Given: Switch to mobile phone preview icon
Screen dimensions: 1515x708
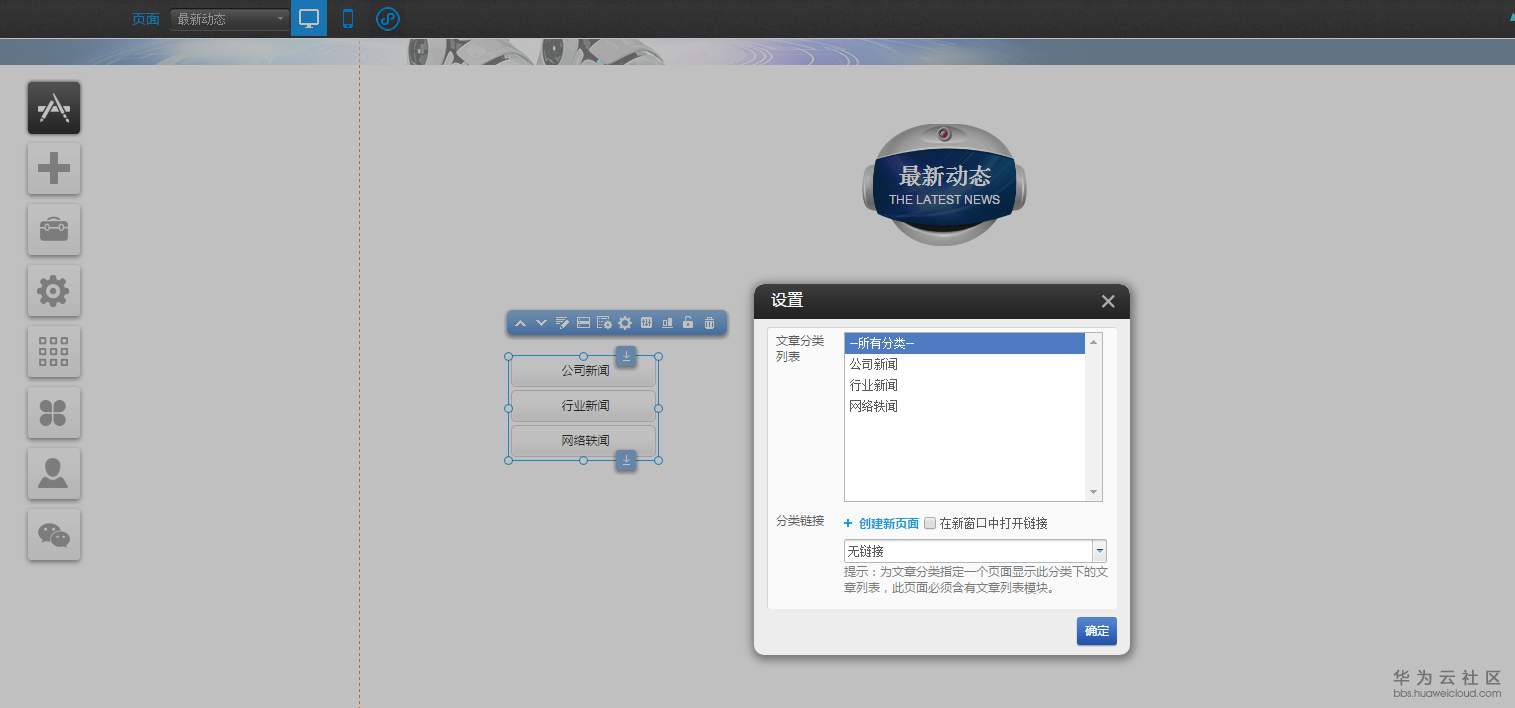Looking at the screenshot, I should [348, 18].
